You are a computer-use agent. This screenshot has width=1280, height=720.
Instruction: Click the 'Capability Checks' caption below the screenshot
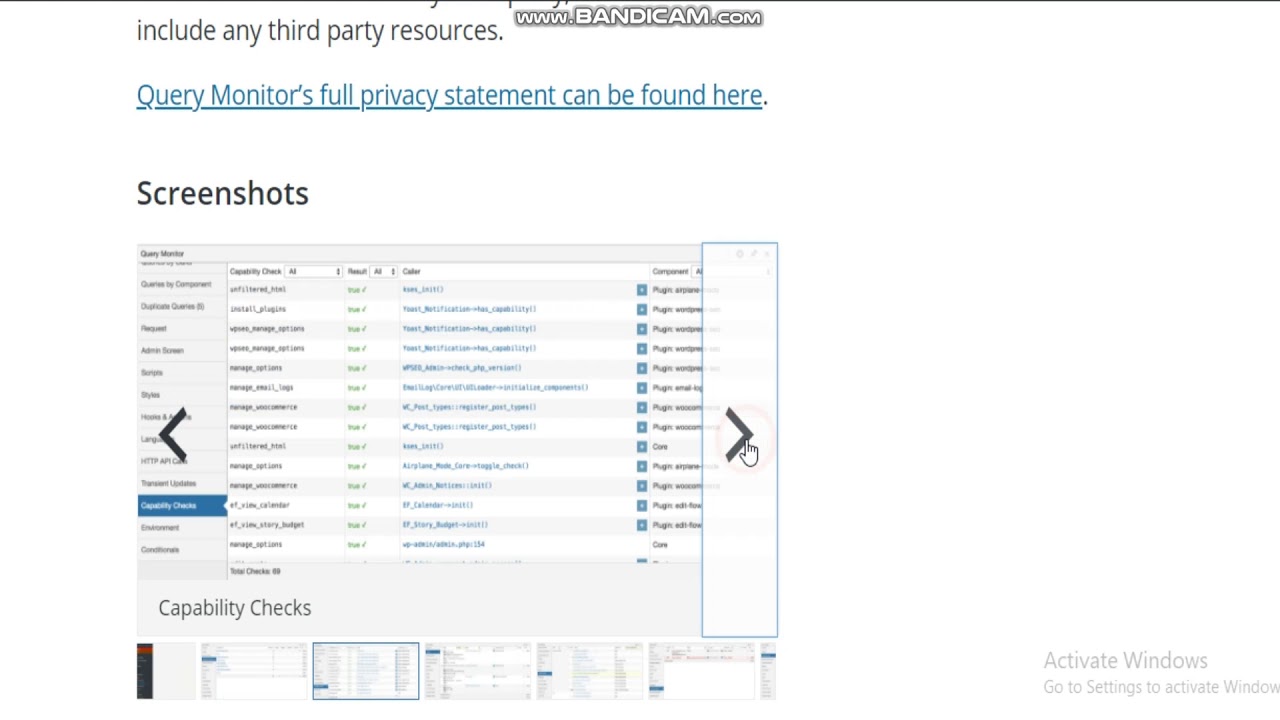pyautogui.click(x=235, y=608)
